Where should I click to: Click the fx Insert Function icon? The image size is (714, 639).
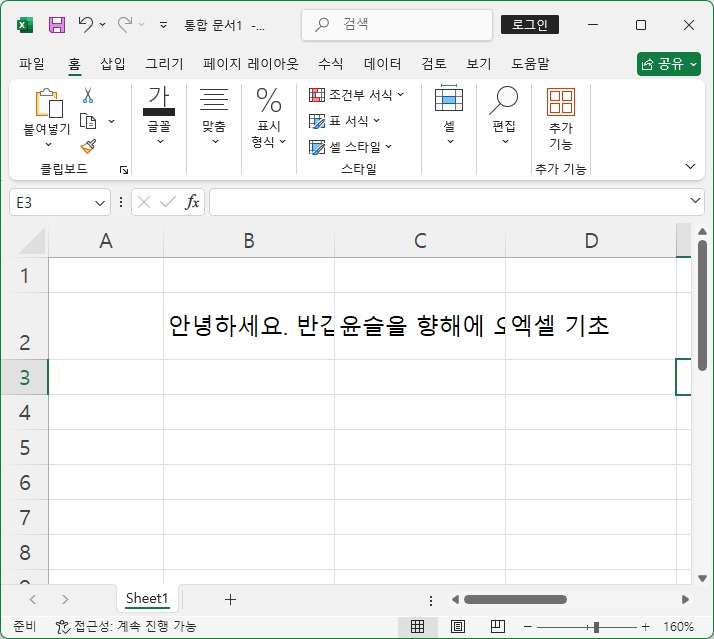pyautogui.click(x=192, y=202)
